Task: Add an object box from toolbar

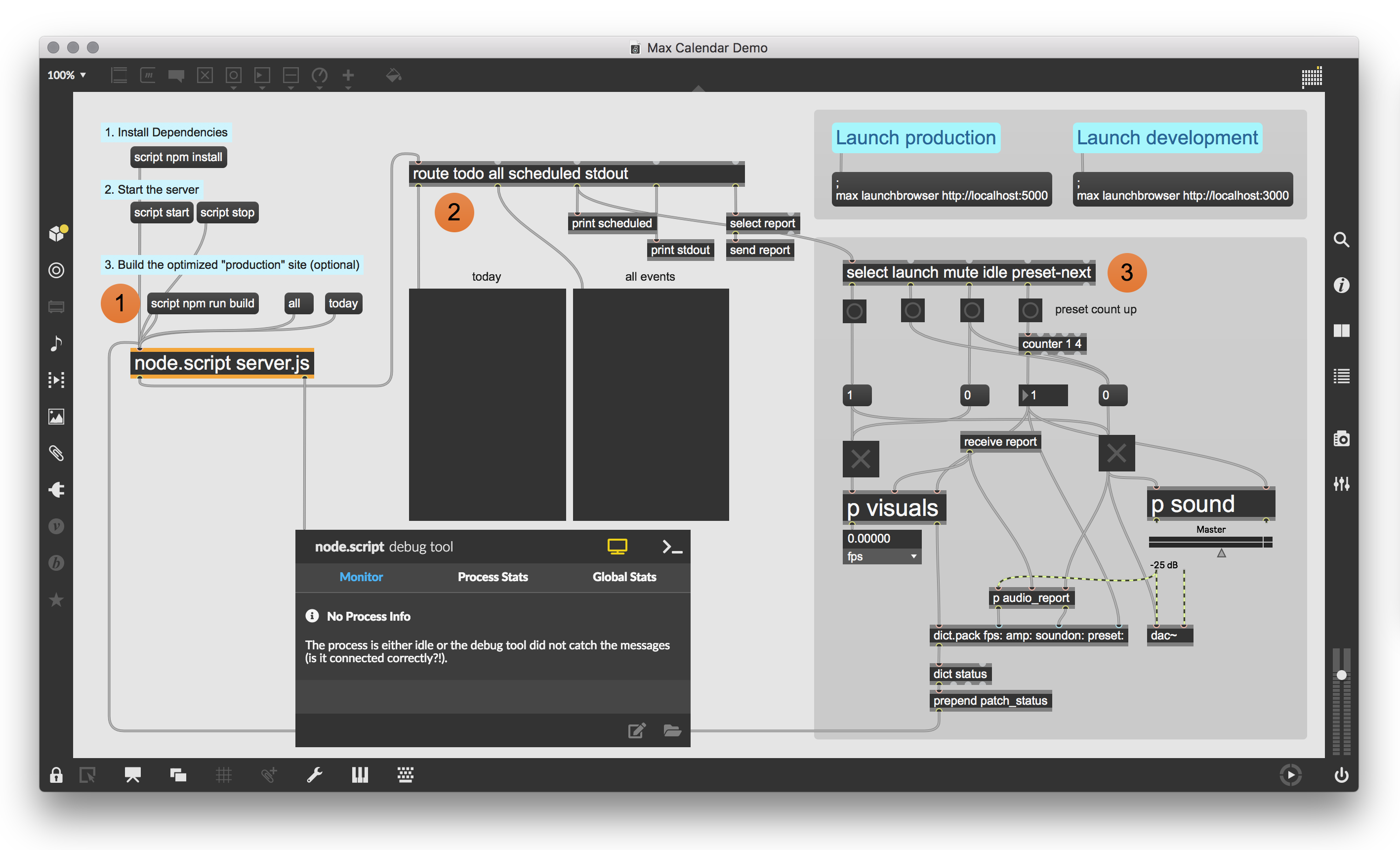Action: click(120, 75)
